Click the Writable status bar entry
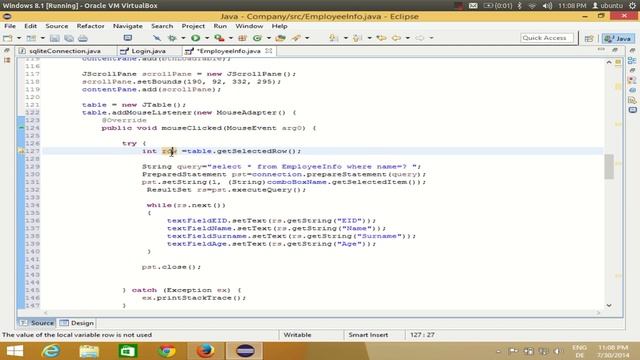Image resolution: width=640 pixels, height=360 pixels. (297, 335)
